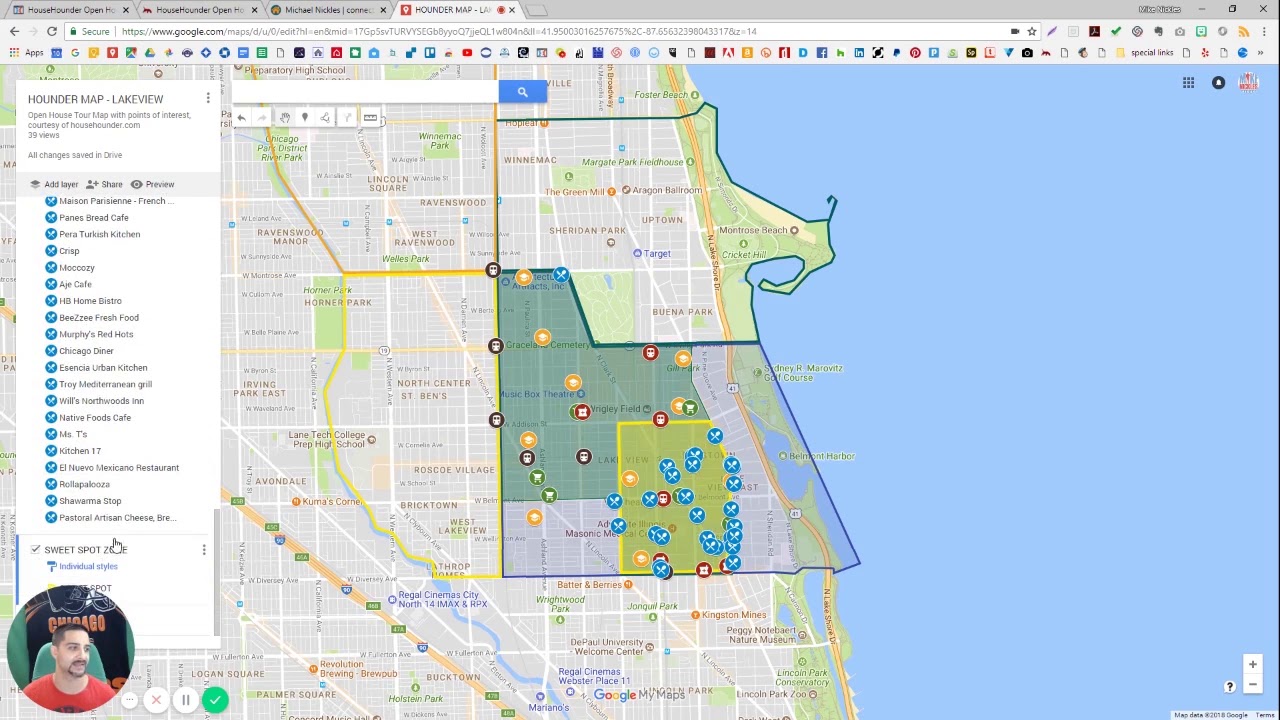Open Google notifications bell
The width and height of the screenshot is (1280, 720).
[x=1218, y=83]
